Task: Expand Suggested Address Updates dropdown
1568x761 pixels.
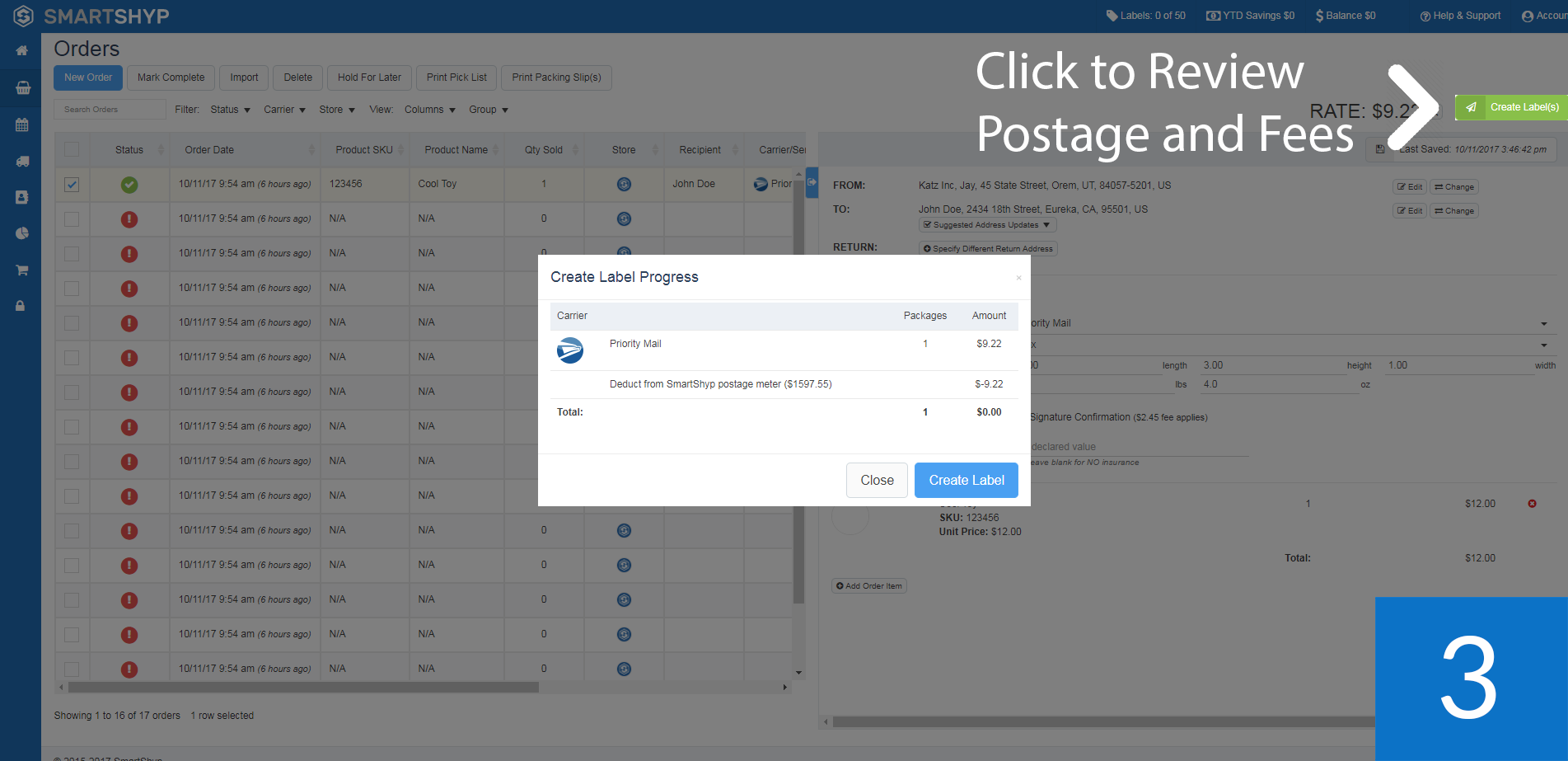Action: 987,225
